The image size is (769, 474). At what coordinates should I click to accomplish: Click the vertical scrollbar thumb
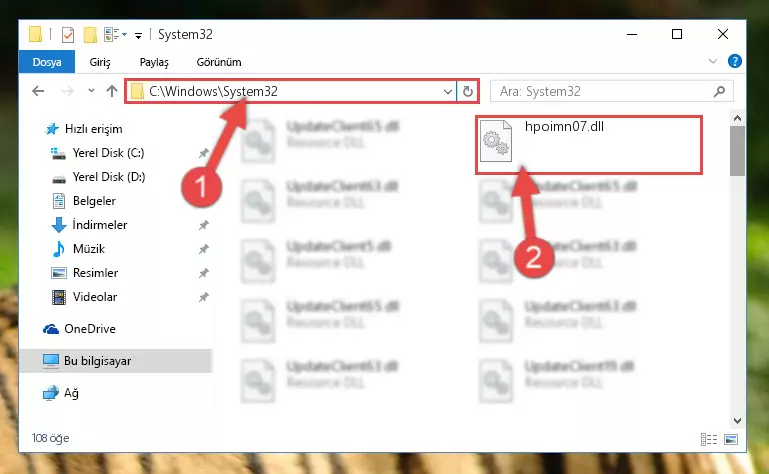click(737, 151)
